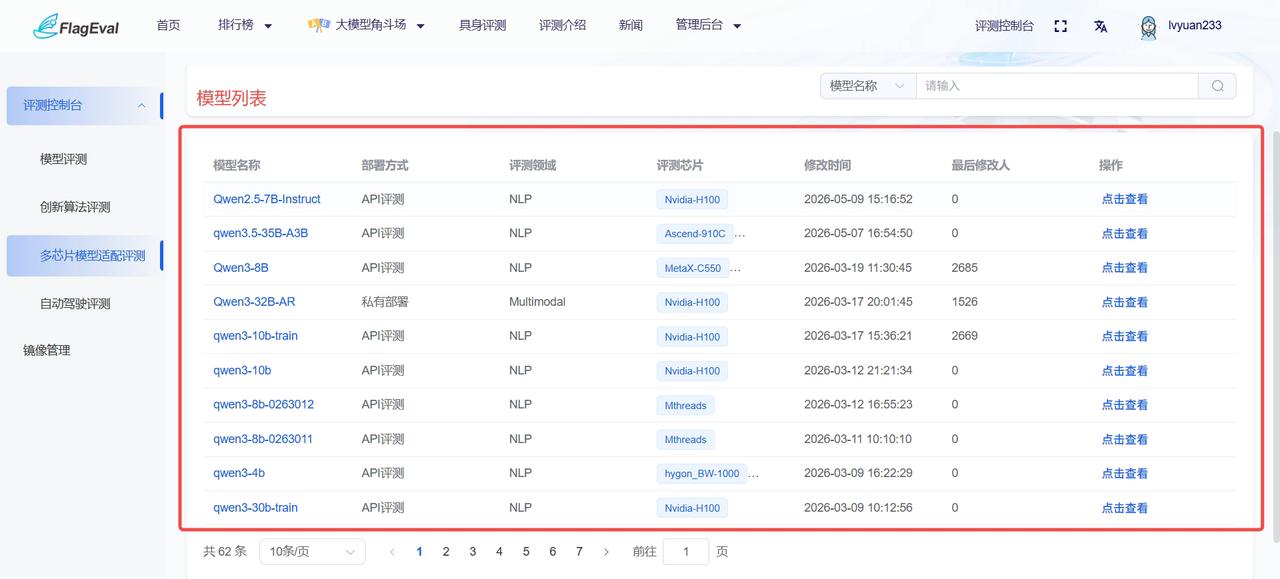Open the Qwen3-32B-AR model link

254,302
